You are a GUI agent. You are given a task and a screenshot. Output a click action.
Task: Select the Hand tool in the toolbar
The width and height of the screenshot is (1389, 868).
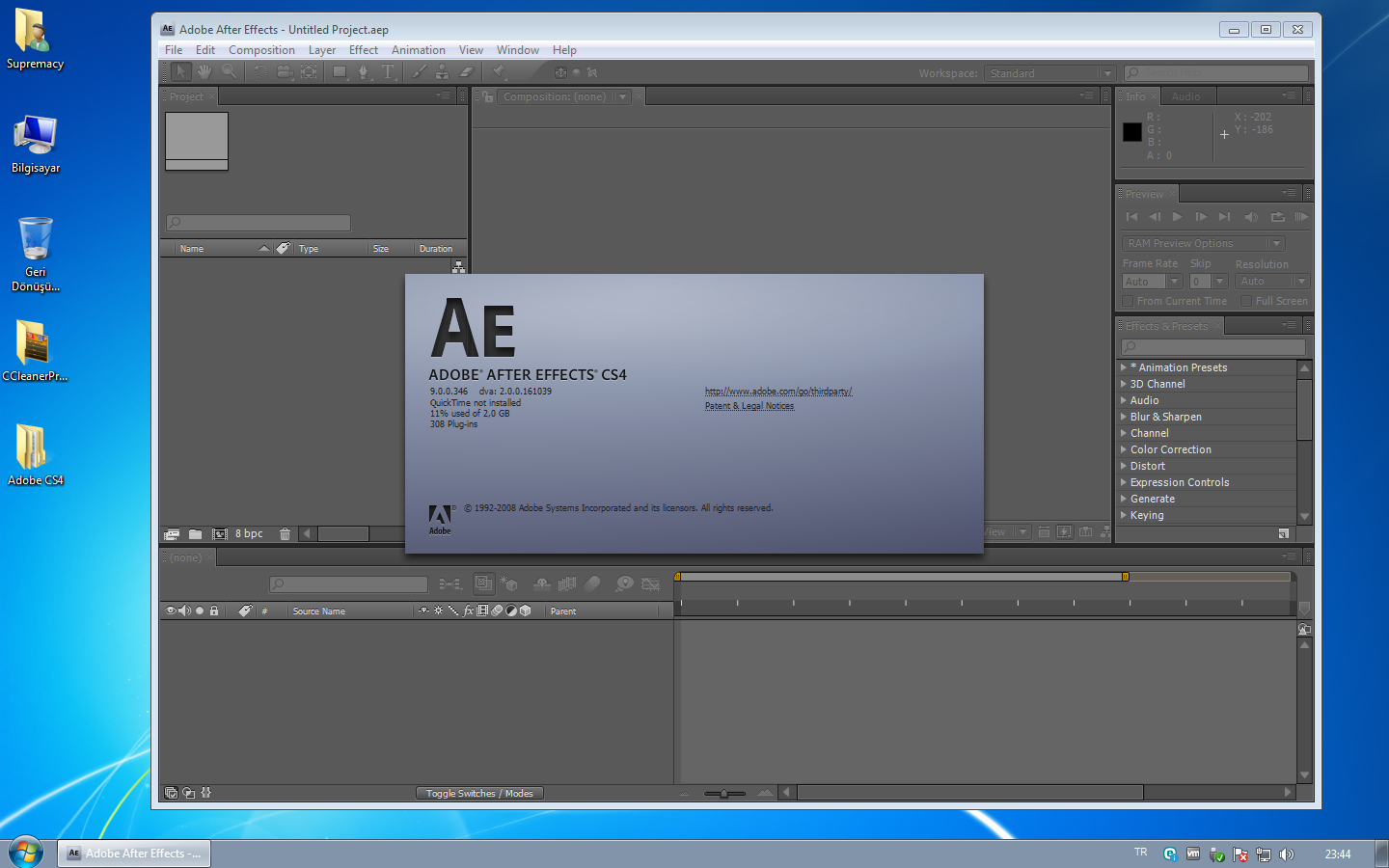pos(204,71)
